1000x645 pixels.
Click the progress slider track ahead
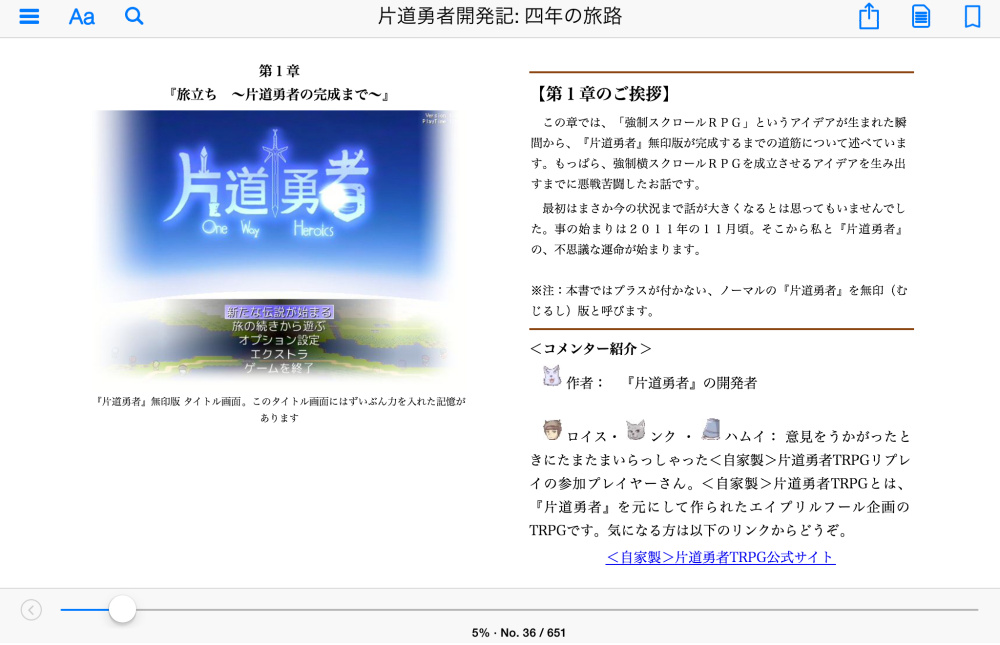point(556,610)
